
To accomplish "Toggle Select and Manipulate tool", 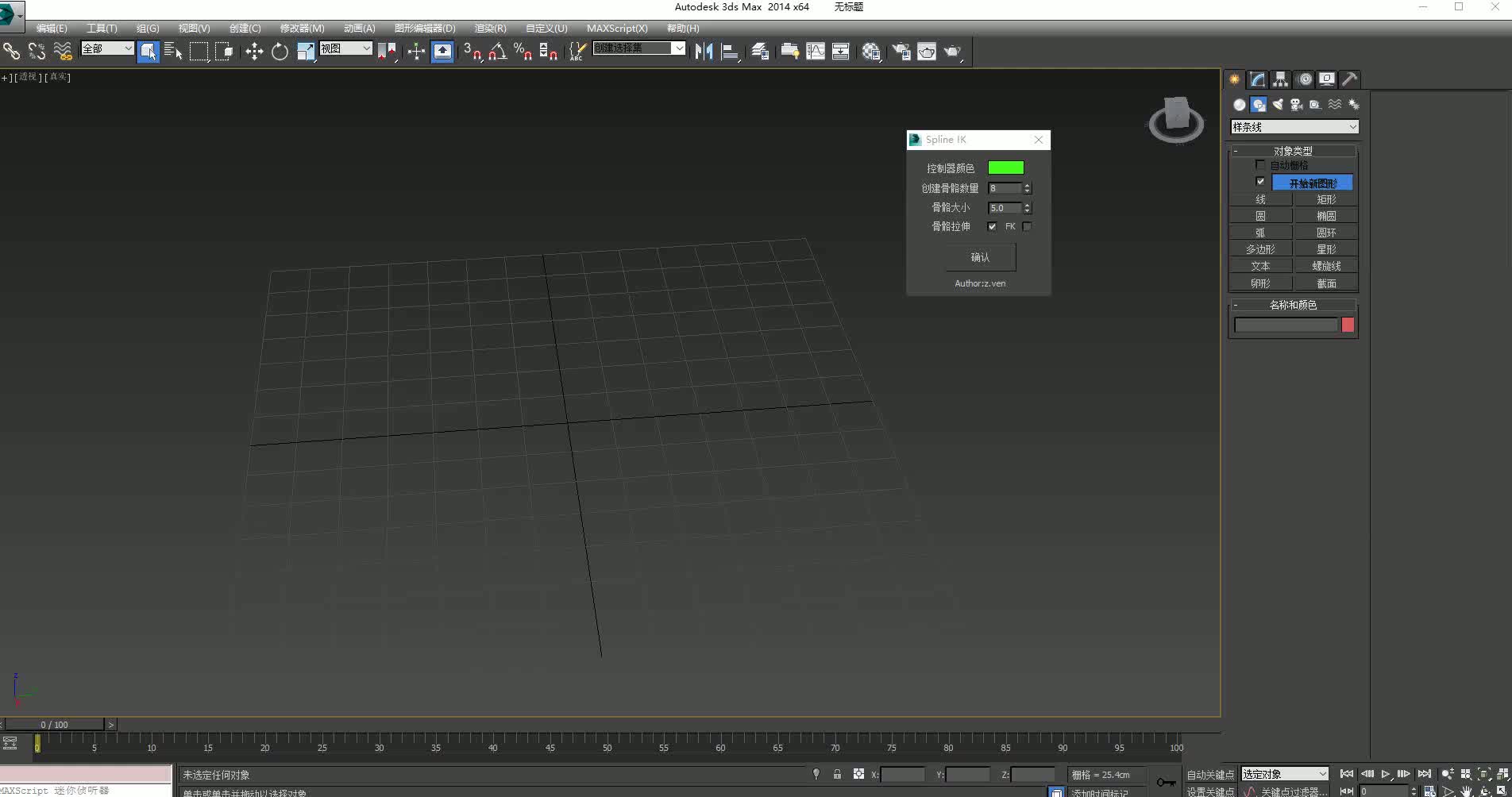I will point(416,52).
